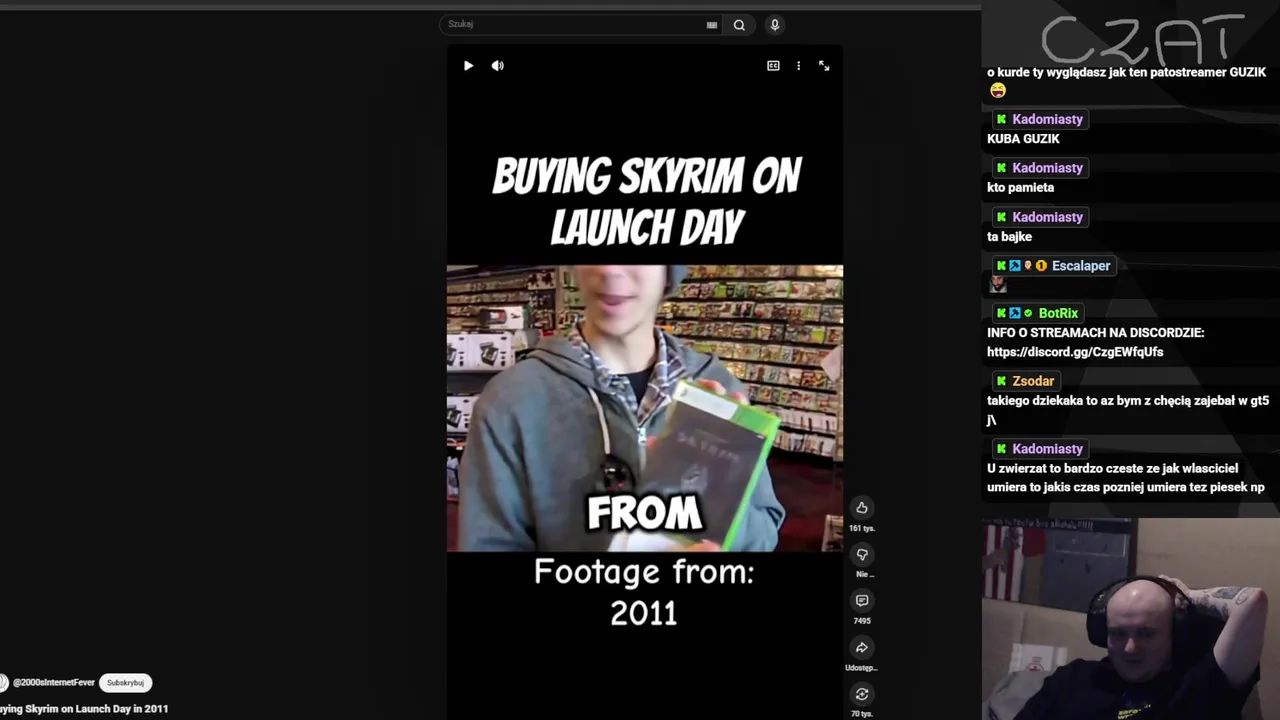Subscribe with the Subskrybuj button
This screenshot has height=720, width=1280.
click(126, 683)
